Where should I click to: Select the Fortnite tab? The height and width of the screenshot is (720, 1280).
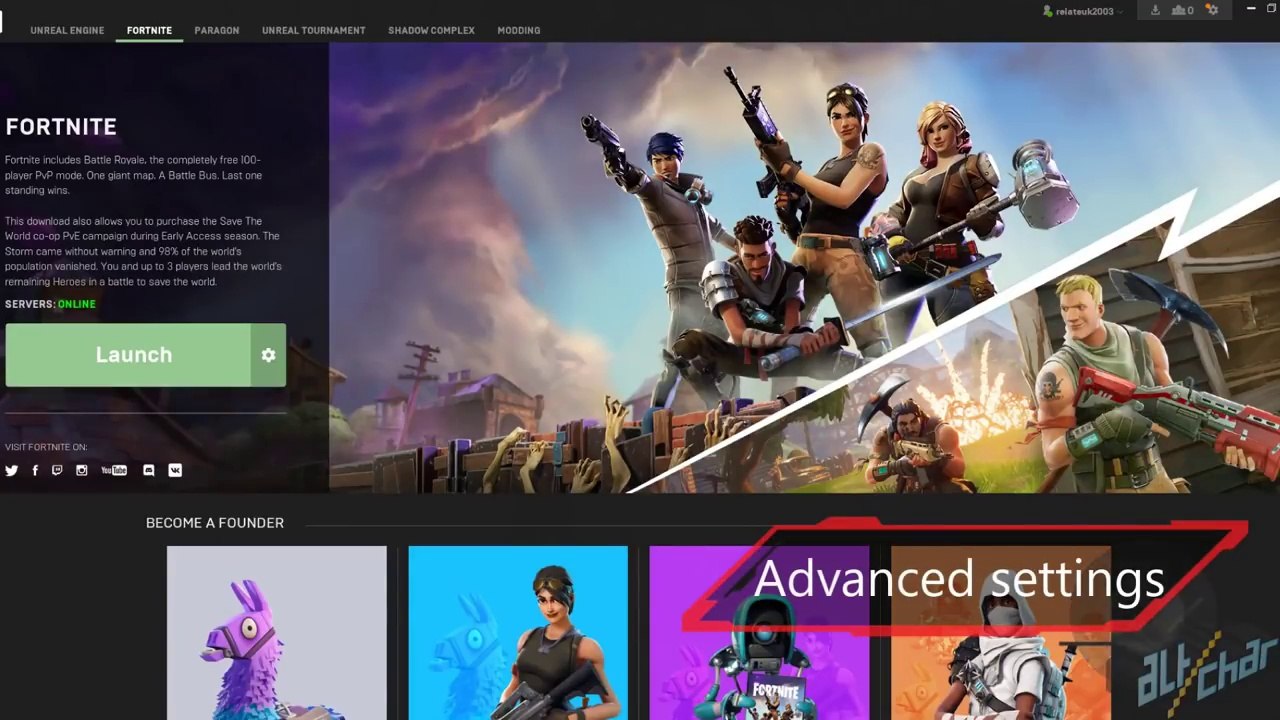pos(149,30)
